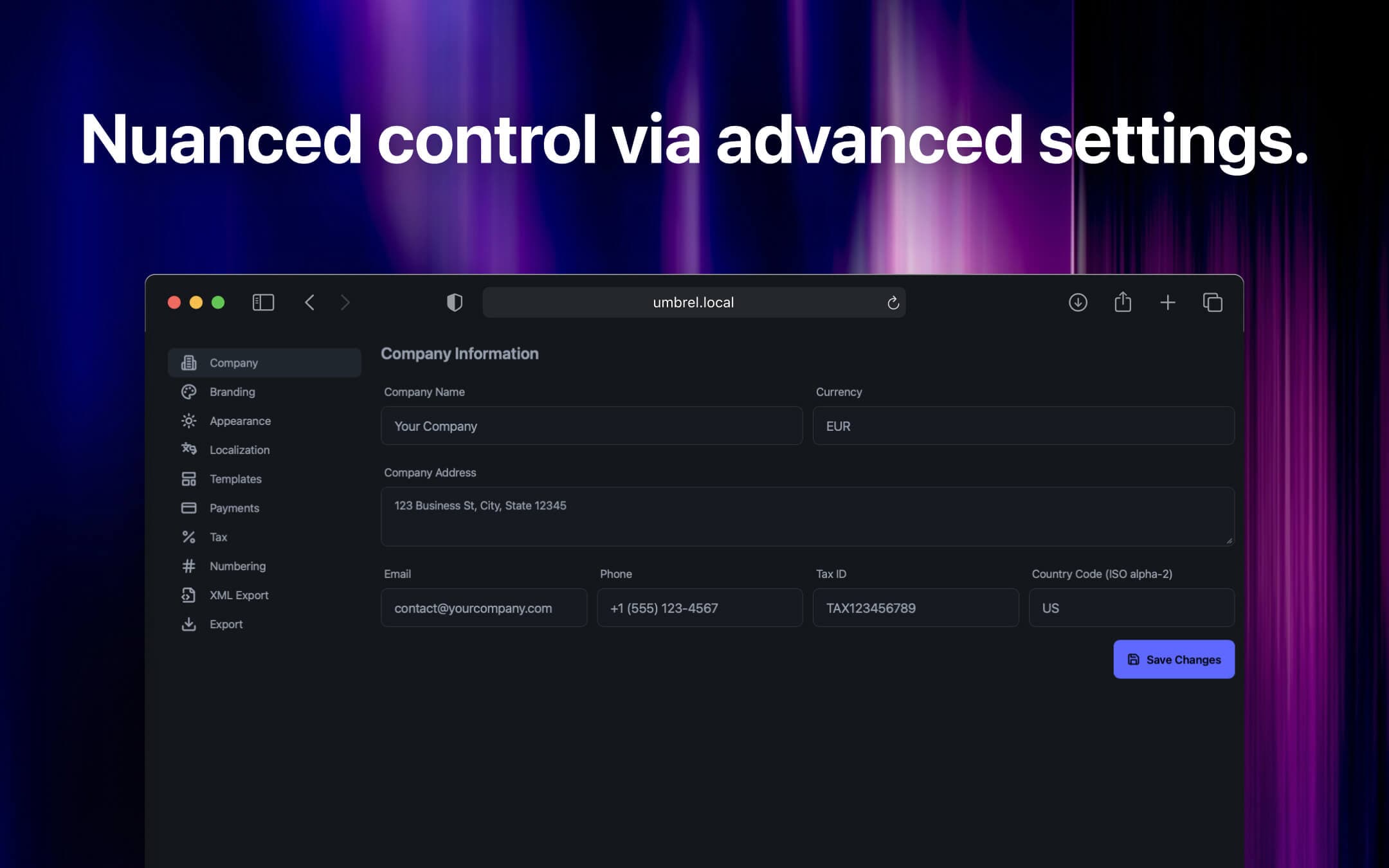Open Branding via the palette icon
1389x868 pixels.
pyautogui.click(x=188, y=392)
